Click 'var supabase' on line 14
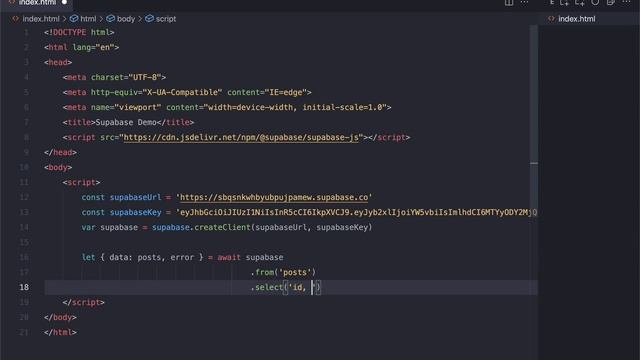640x360 pixels. coord(110,228)
